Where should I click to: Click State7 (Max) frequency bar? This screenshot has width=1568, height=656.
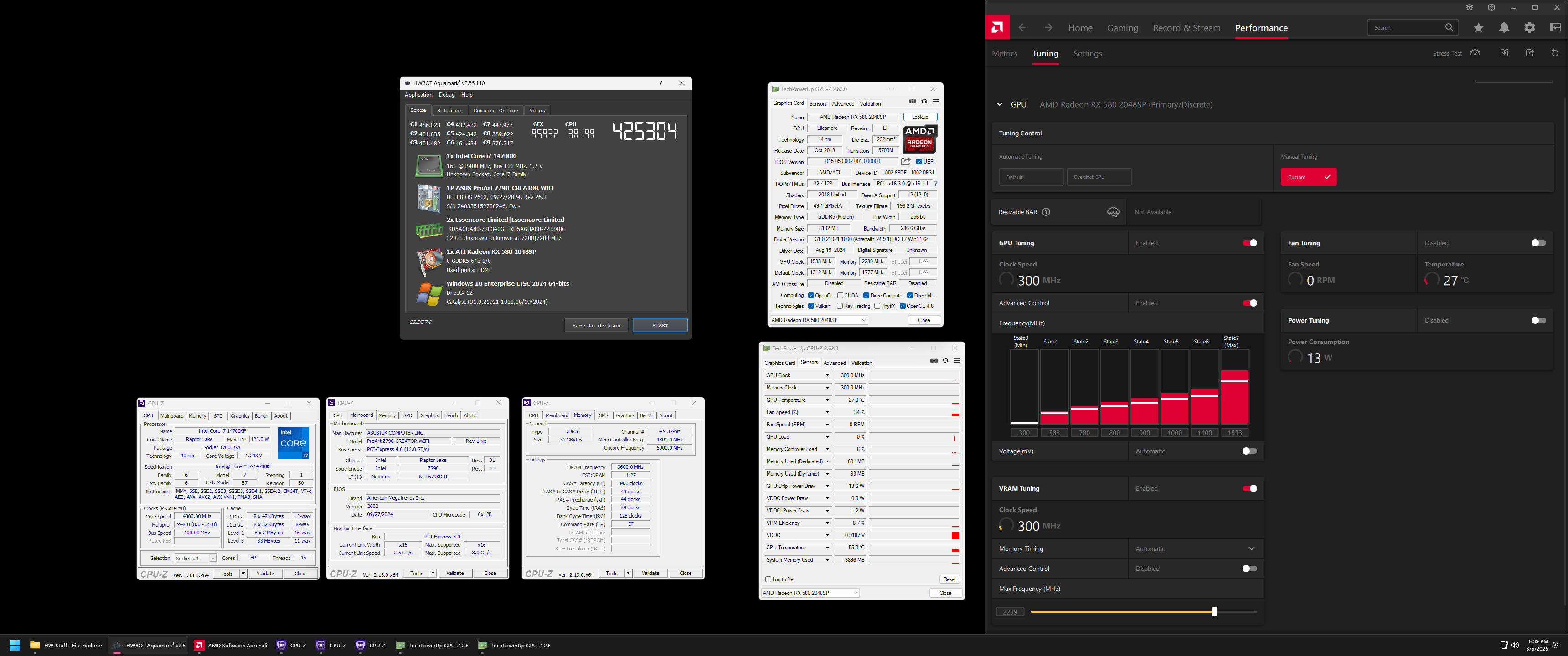[1234, 387]
